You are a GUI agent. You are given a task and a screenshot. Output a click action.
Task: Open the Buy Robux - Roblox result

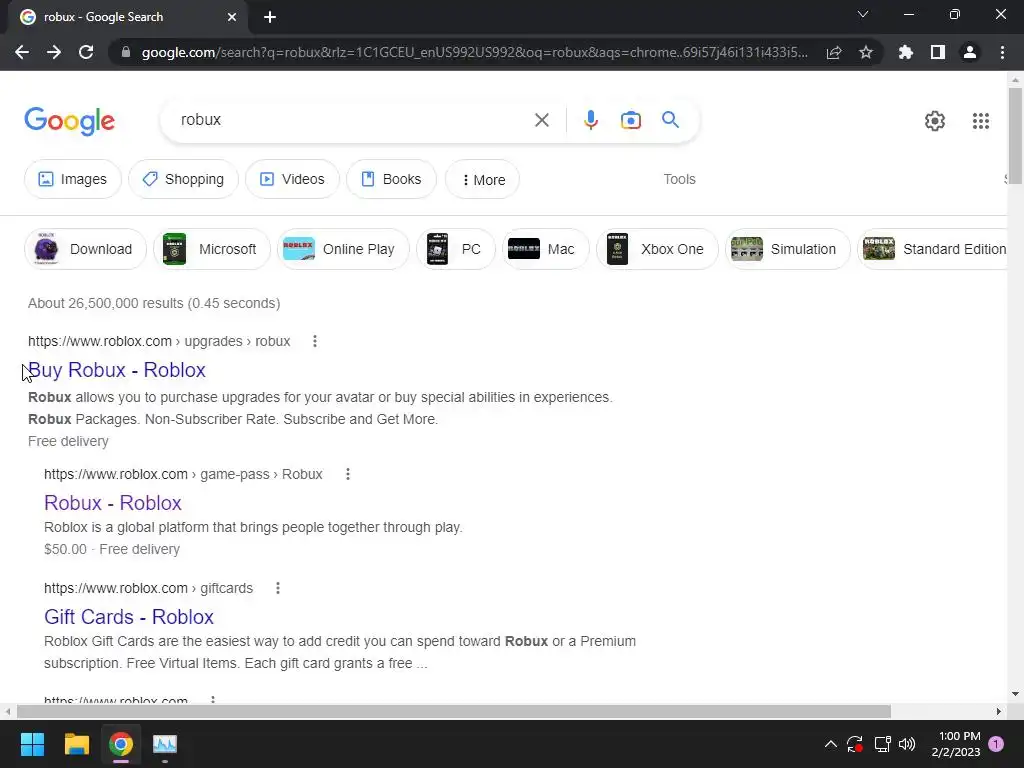point(117,370)
